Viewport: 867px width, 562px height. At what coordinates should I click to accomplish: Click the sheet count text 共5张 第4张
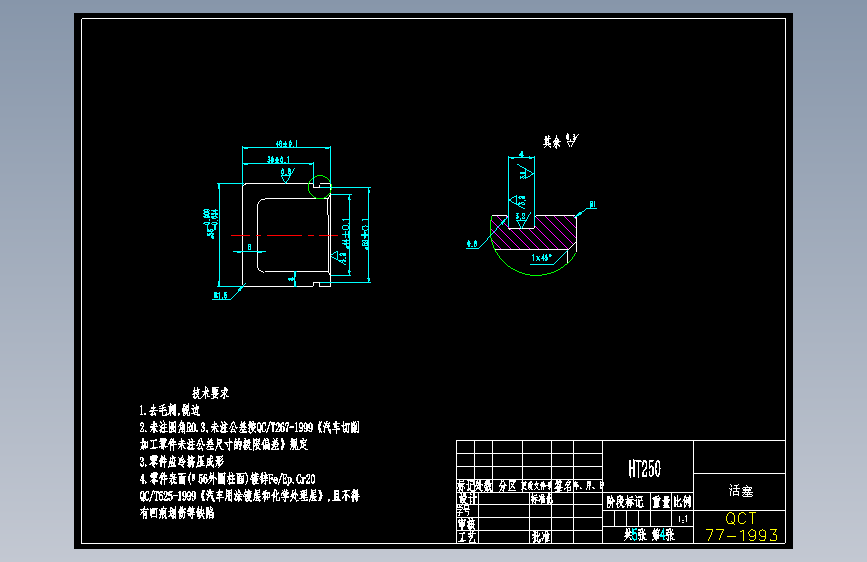pyautogui.click(x=649, y=535)
